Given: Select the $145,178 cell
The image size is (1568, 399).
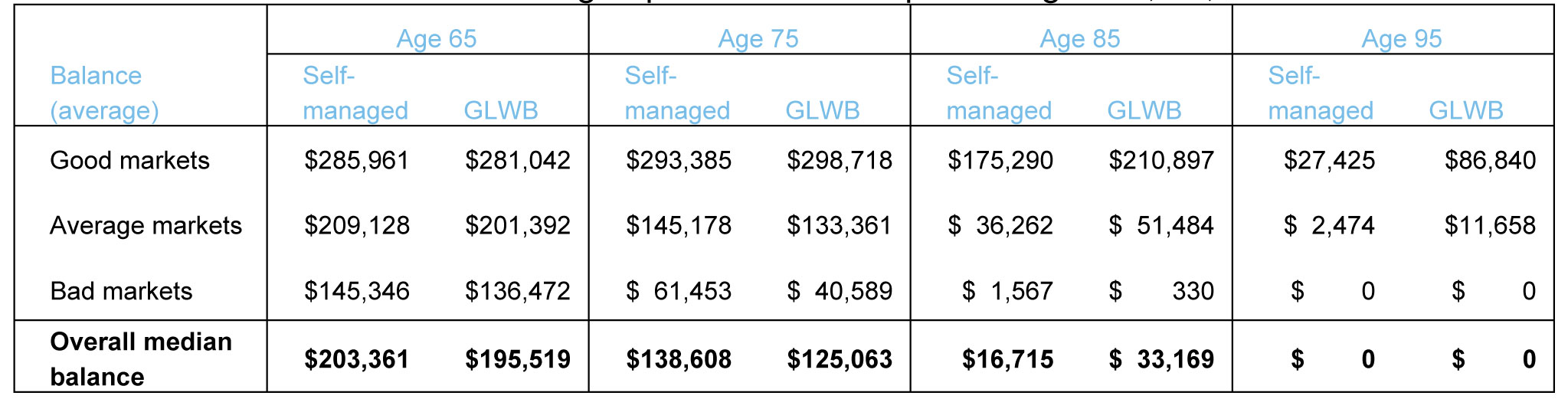Looking at the screenshot, I should (678, 225).
